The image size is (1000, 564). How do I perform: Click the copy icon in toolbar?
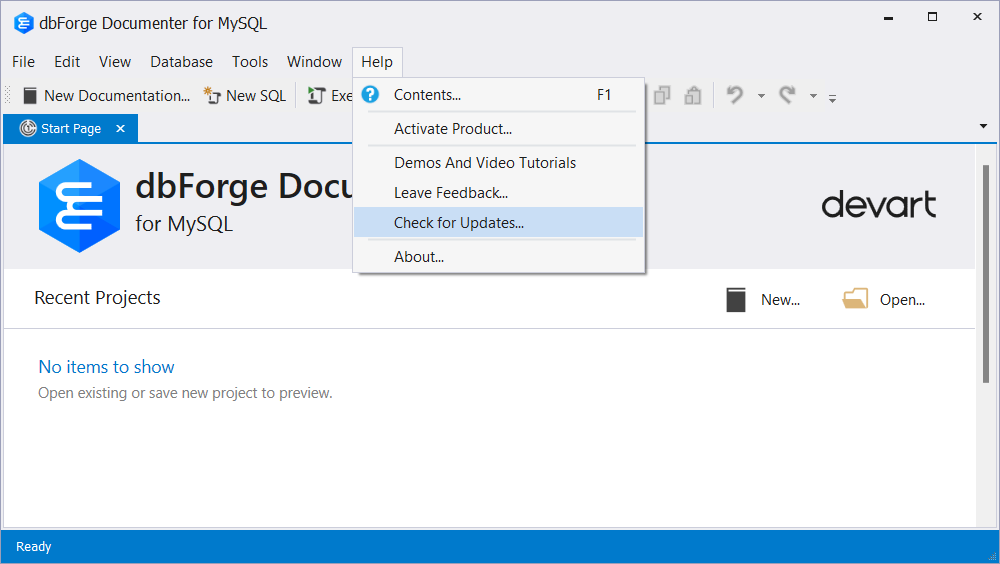click(x=662, y=96)
